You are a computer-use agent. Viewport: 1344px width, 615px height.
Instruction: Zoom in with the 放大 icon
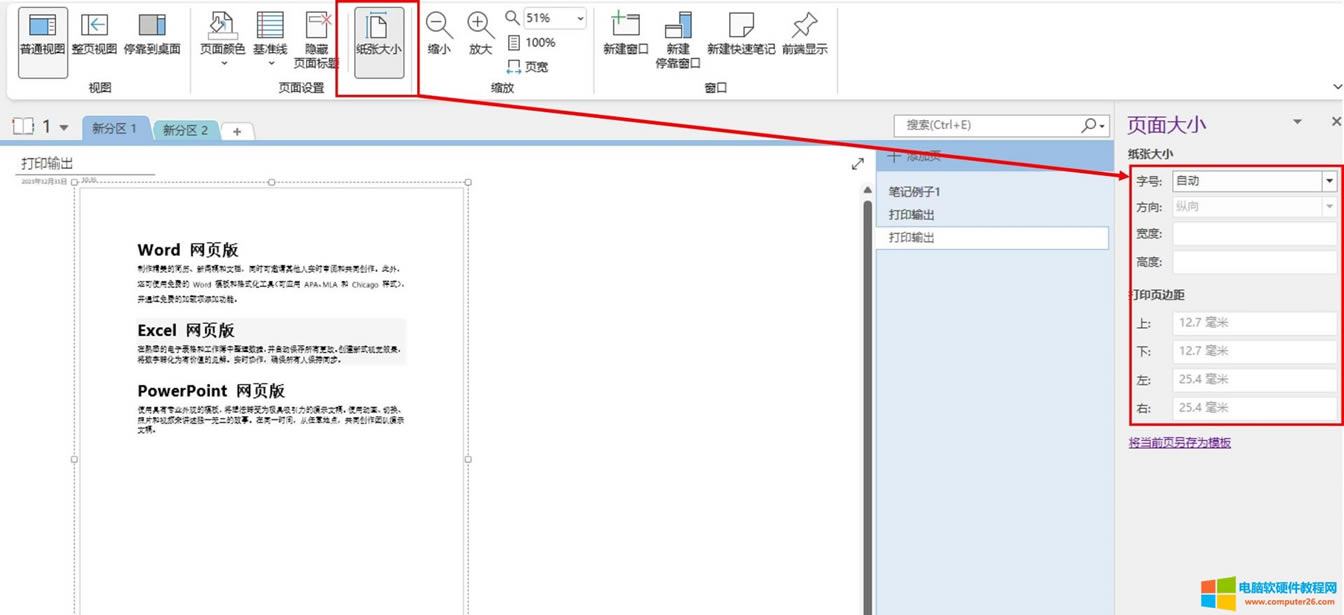click(481, 35)
